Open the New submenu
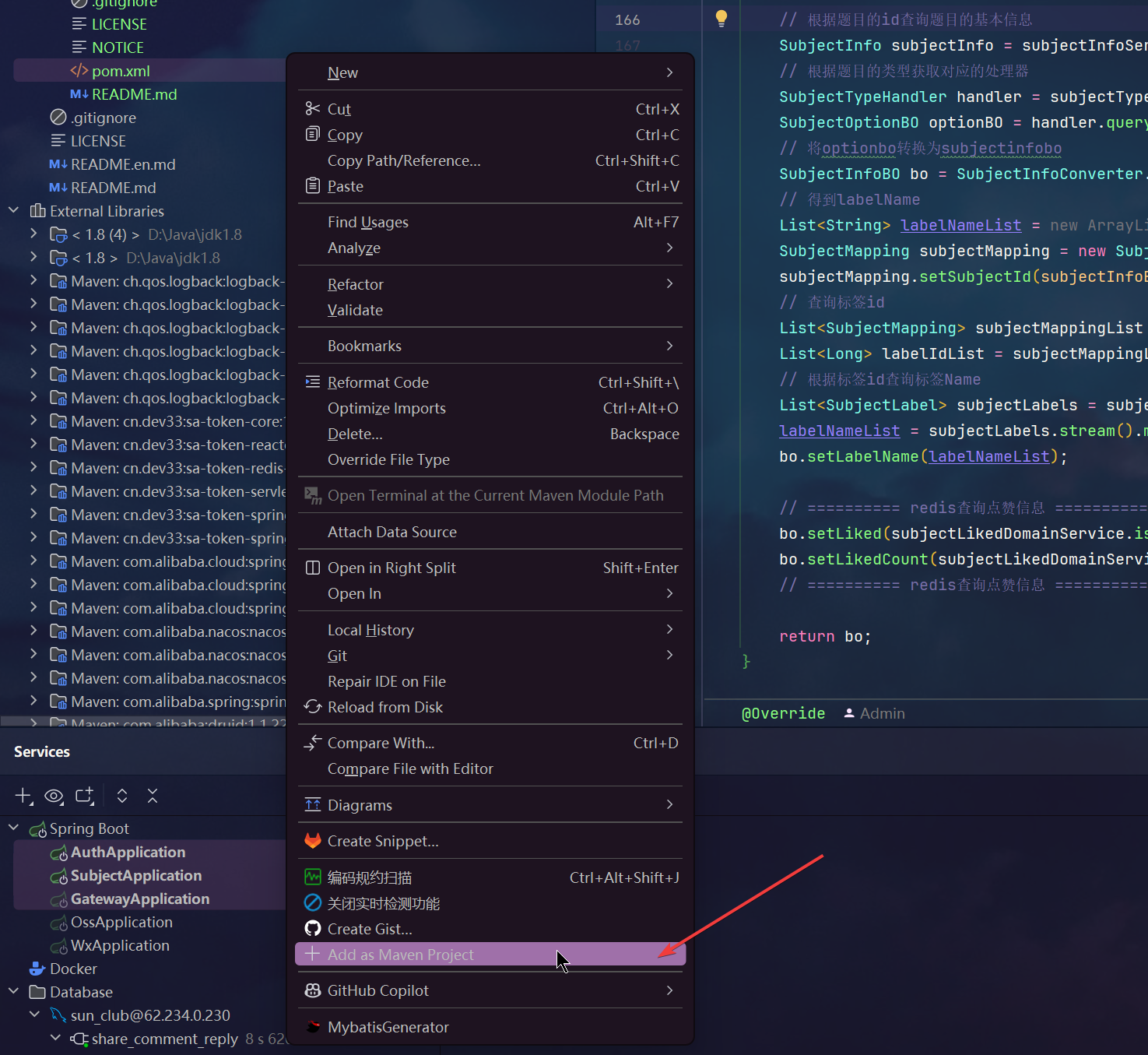Viewport: 1148px width, 1055px height. coord(490,72)
